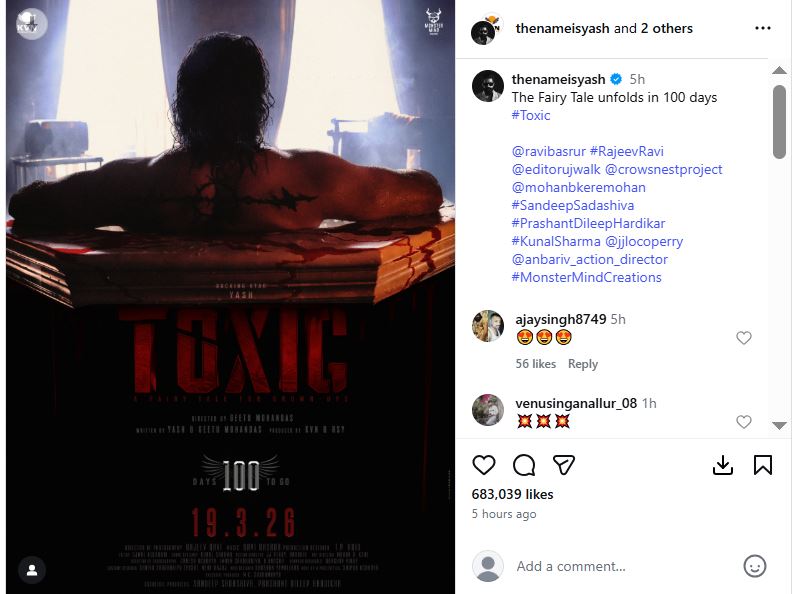Screen dimensions: 793x594
Task: Open emoji picker in comment box
Action: (755, 566)
